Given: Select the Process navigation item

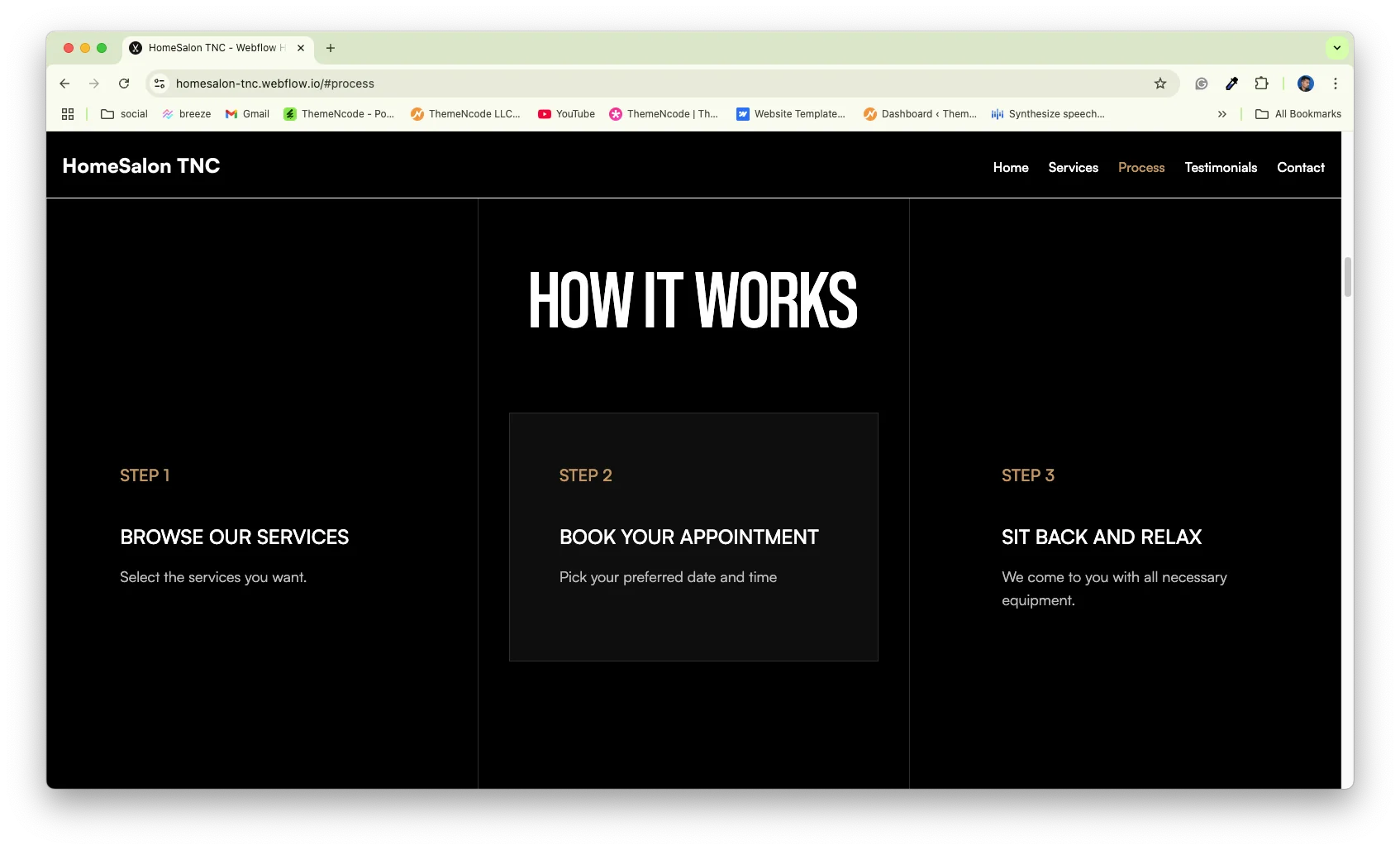Looking at the screenshot, I should 1141,167.
